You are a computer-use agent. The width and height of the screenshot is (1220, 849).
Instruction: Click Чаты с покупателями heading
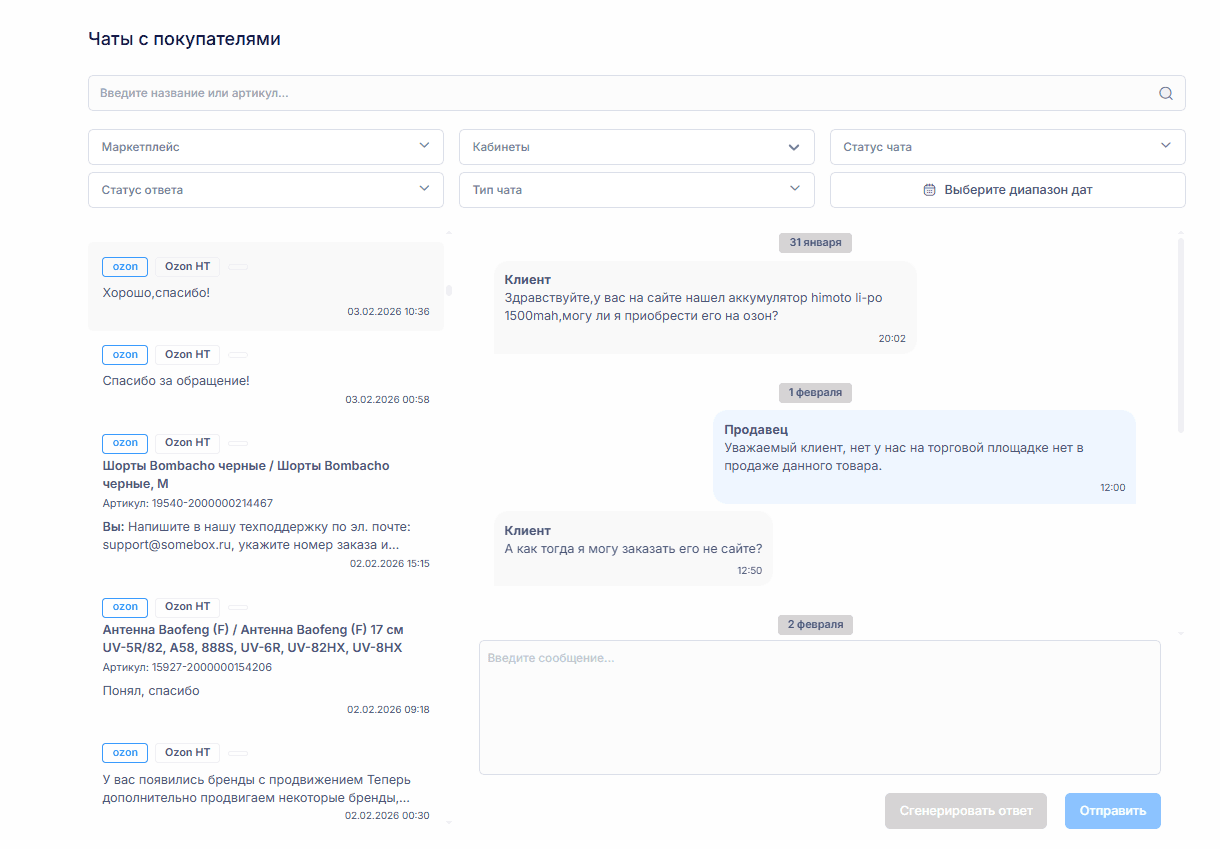pyautogui.click(x=184, y=40)
